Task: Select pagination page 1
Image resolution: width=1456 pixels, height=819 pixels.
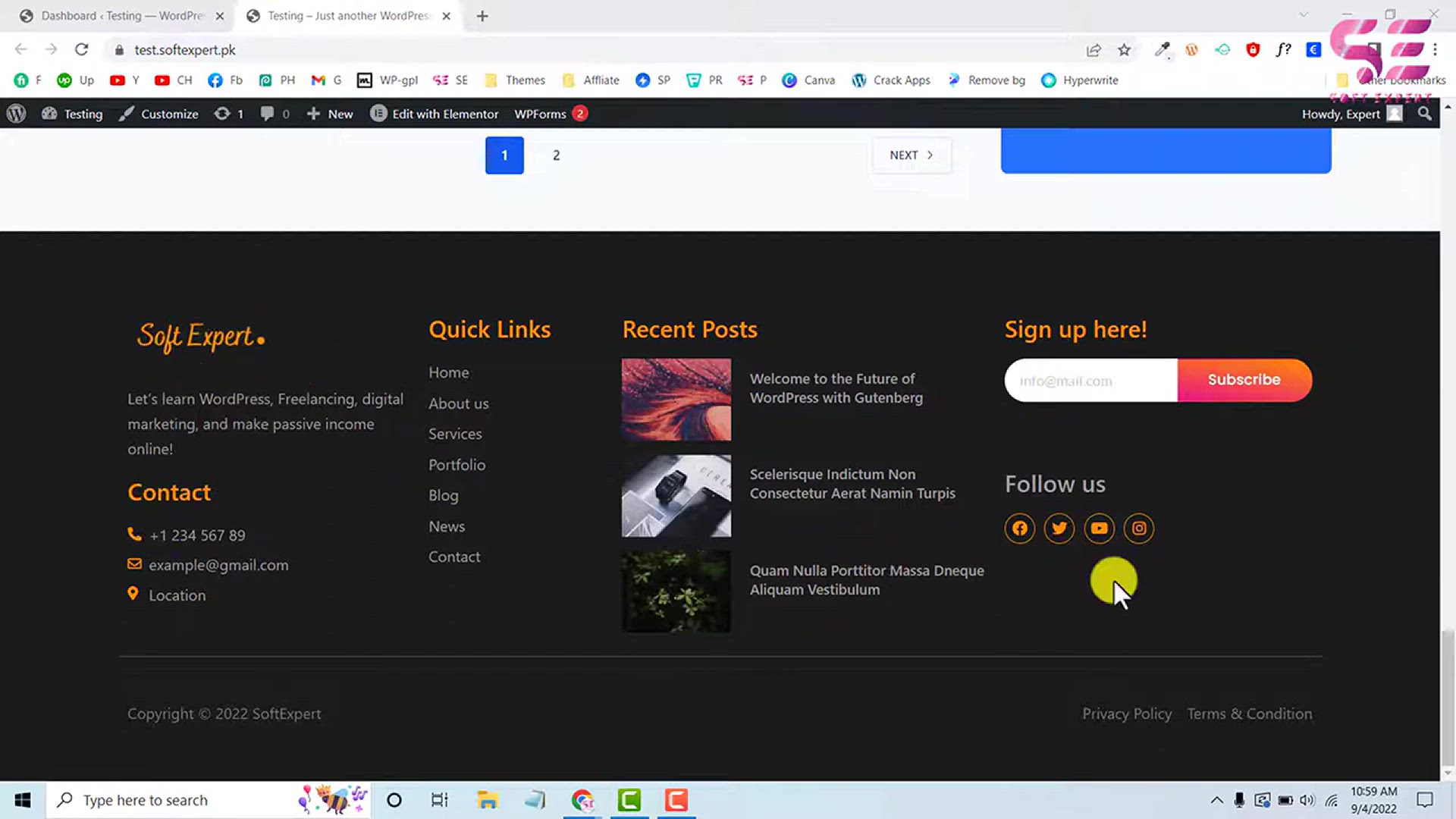Action: (x=504, y=155)
